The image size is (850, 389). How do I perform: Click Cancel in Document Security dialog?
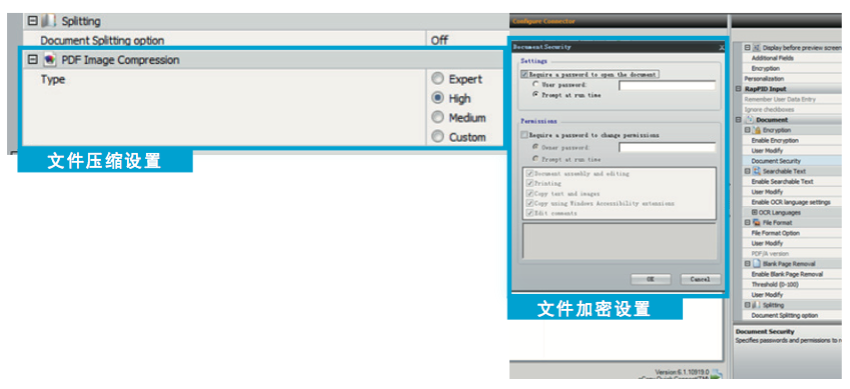pyautogui.click(x=700, y=279)
